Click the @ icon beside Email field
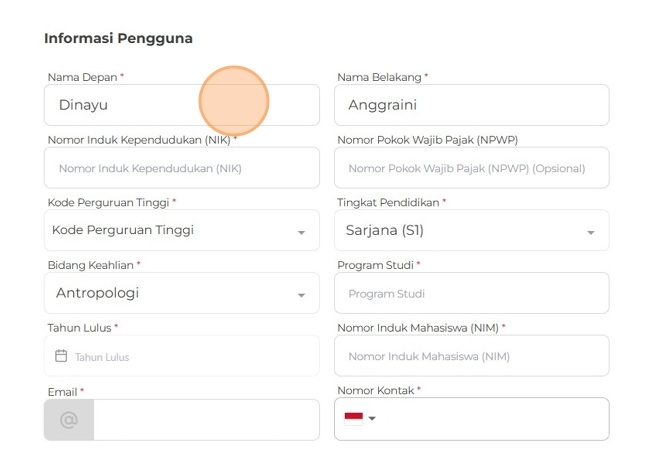Viewport: 650px width, 454px height. (69, 420)
